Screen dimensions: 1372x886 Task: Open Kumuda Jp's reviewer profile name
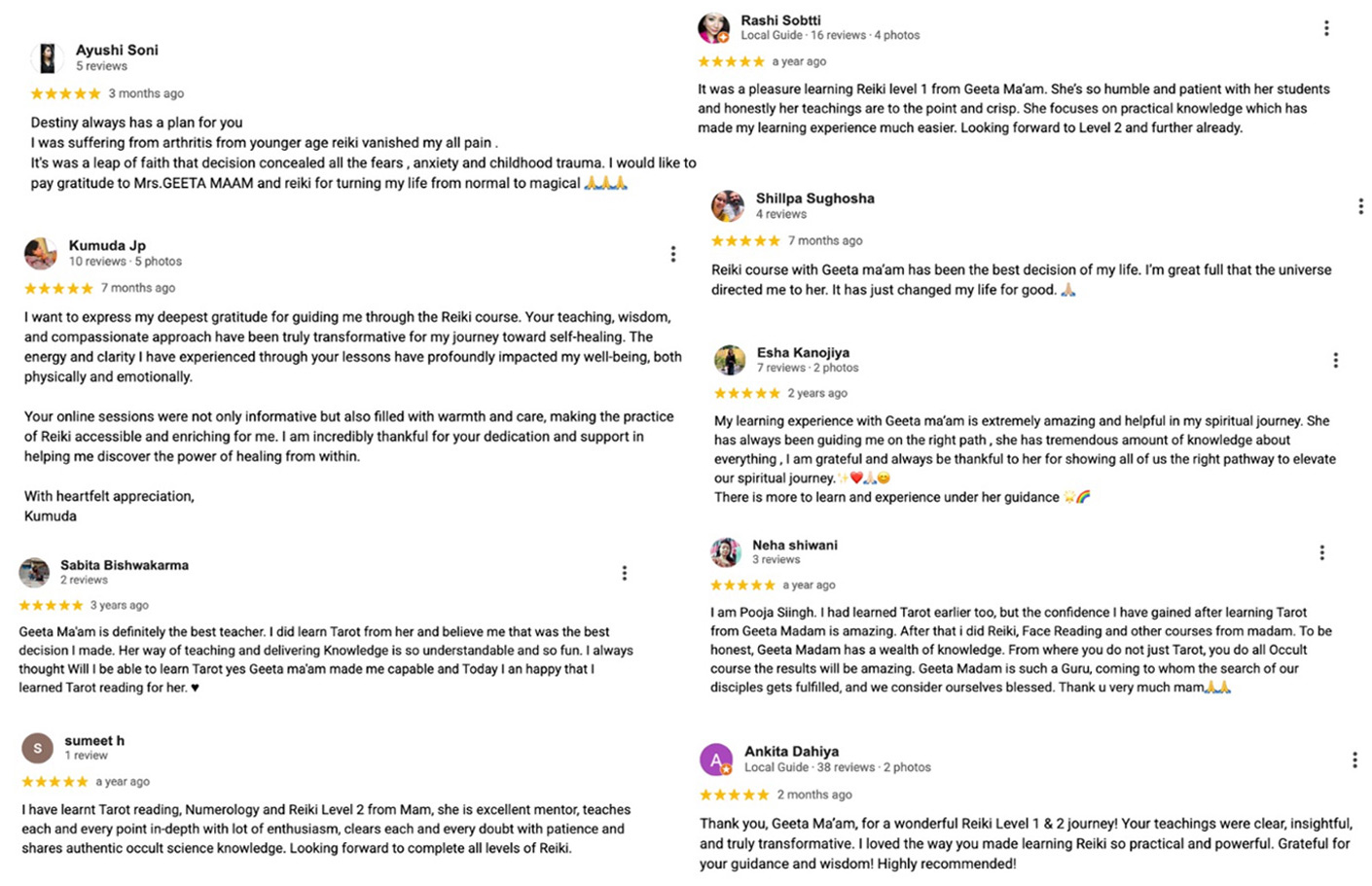click(x=107, y=245)
